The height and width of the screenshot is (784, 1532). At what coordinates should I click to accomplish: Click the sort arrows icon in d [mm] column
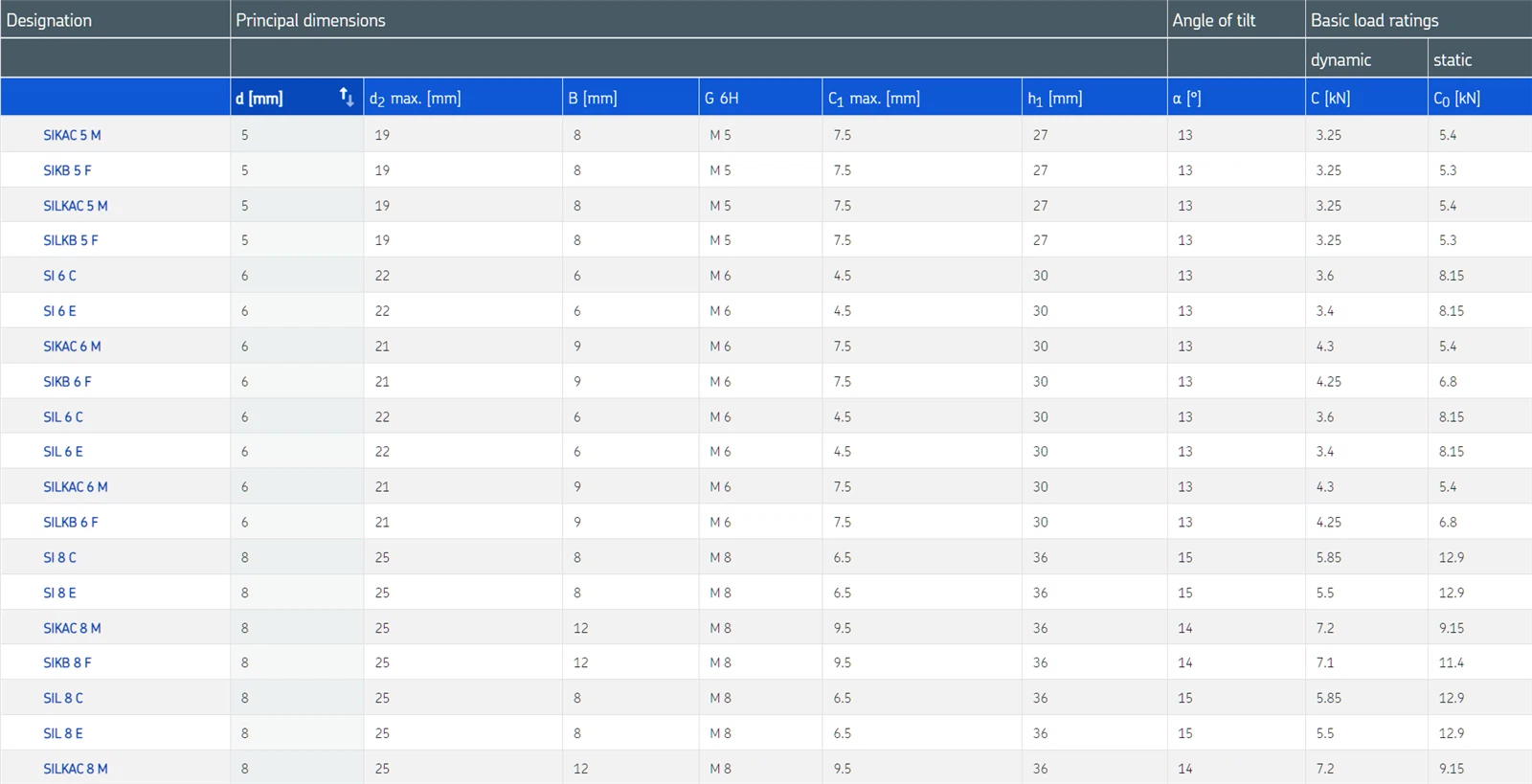pyautogui.click(x=347, y=97)
